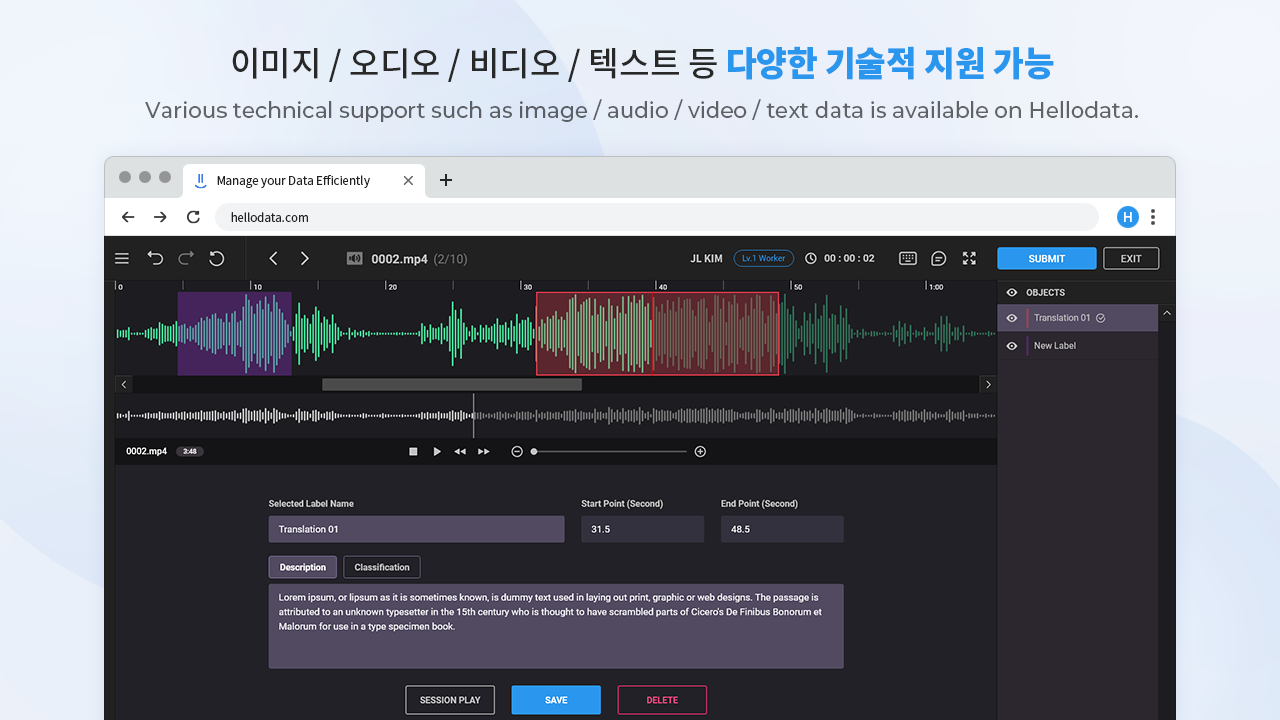Viewport: 1280px width, 720px height.
Task: Click the SUBMIT button
Action: pyautogui.click(x=1047, y=258)
